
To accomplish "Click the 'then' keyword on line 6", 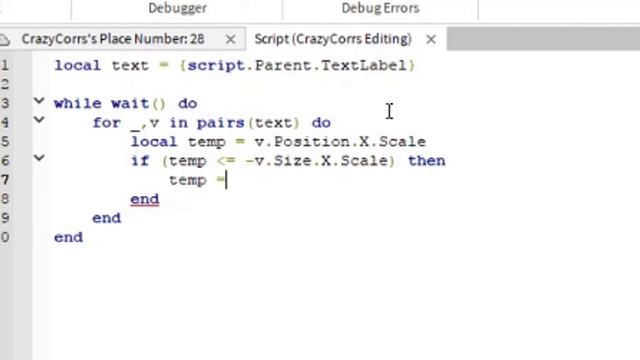I will point(427,161).
